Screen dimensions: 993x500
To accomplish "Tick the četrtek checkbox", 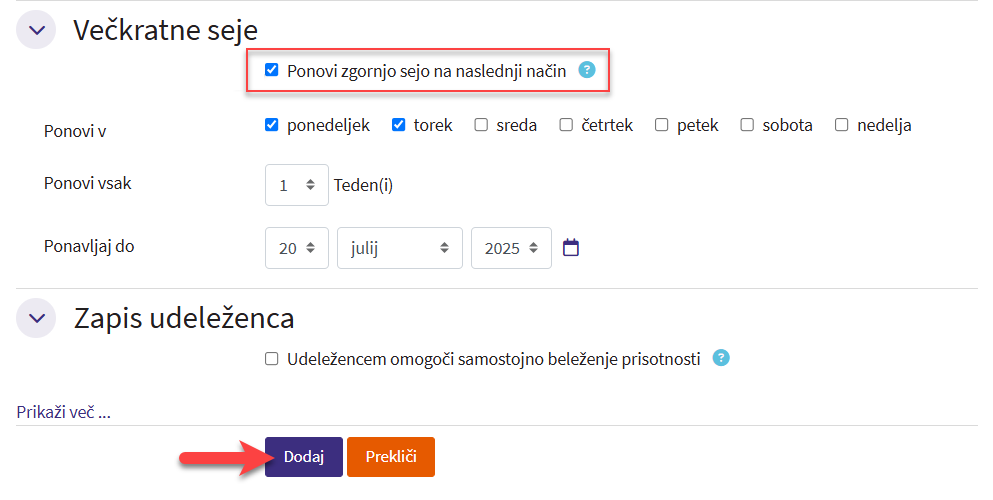I will point(566,125).
